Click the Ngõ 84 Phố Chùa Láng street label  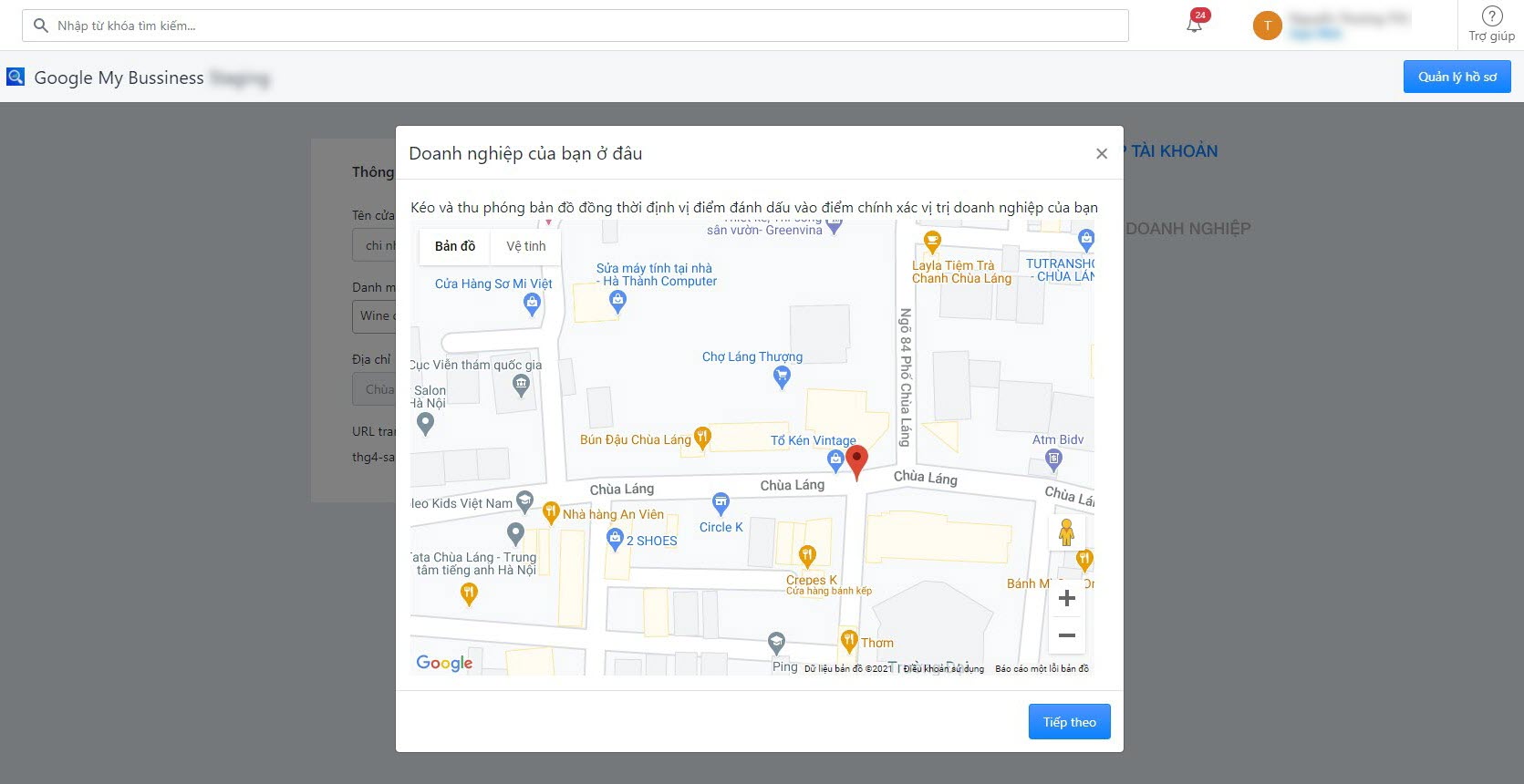tap(906, 377)
